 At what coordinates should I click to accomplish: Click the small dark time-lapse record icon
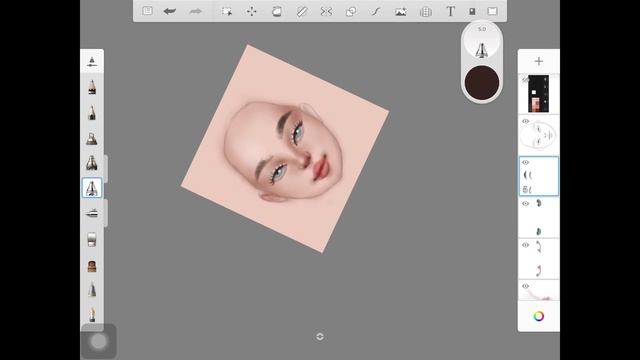[x=472, y=11]
